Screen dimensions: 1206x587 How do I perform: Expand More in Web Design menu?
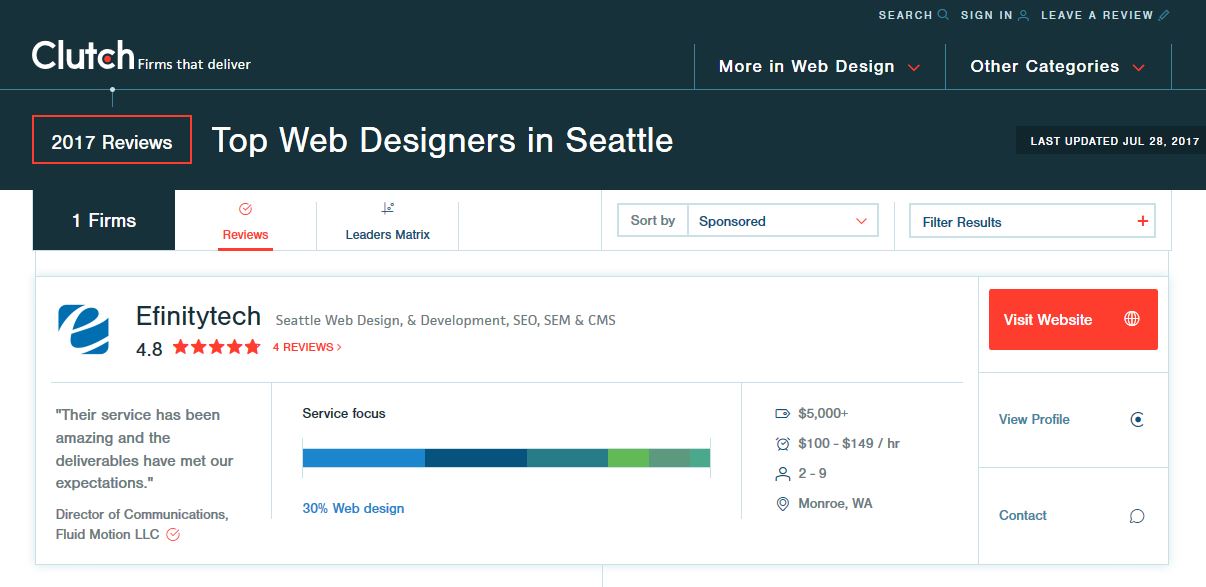[820, 67]
